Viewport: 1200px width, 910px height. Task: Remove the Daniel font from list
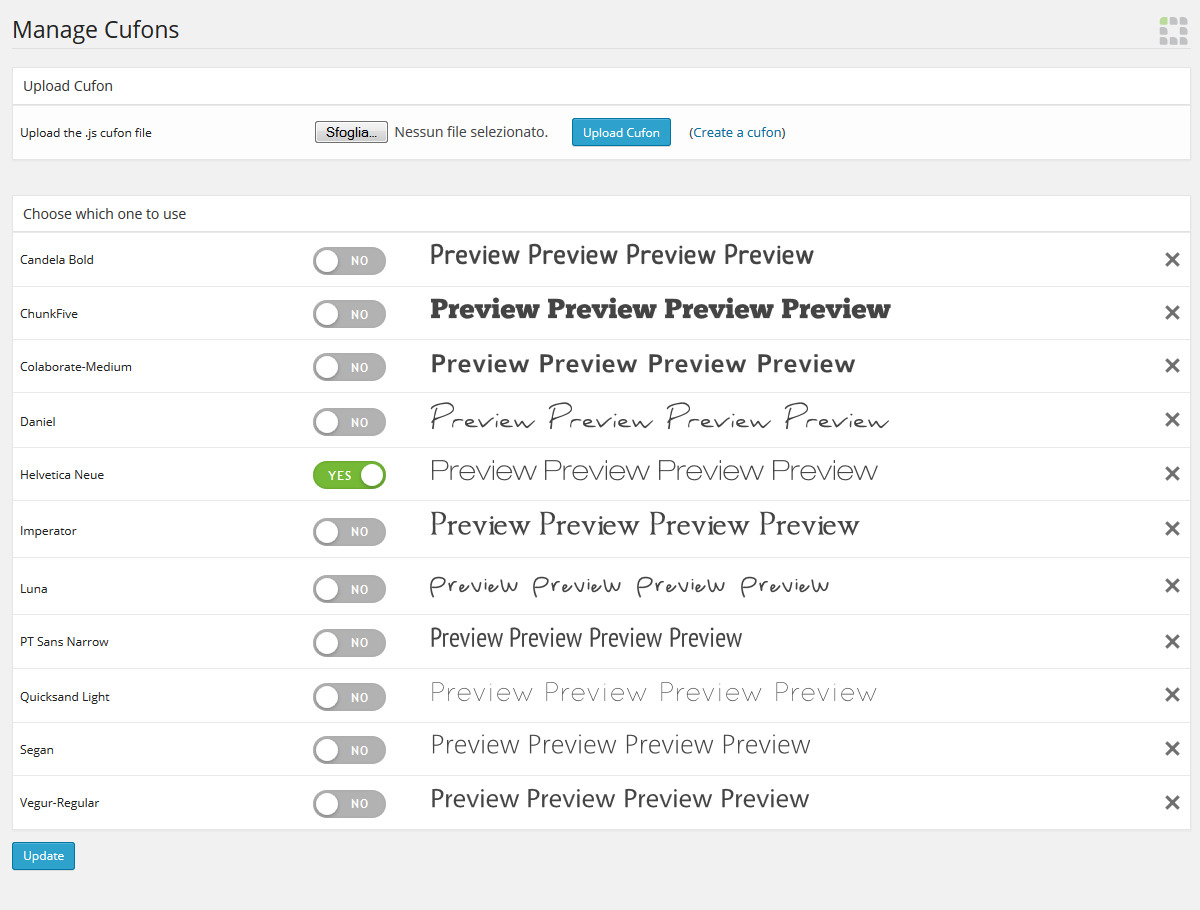pos(1172,420)
